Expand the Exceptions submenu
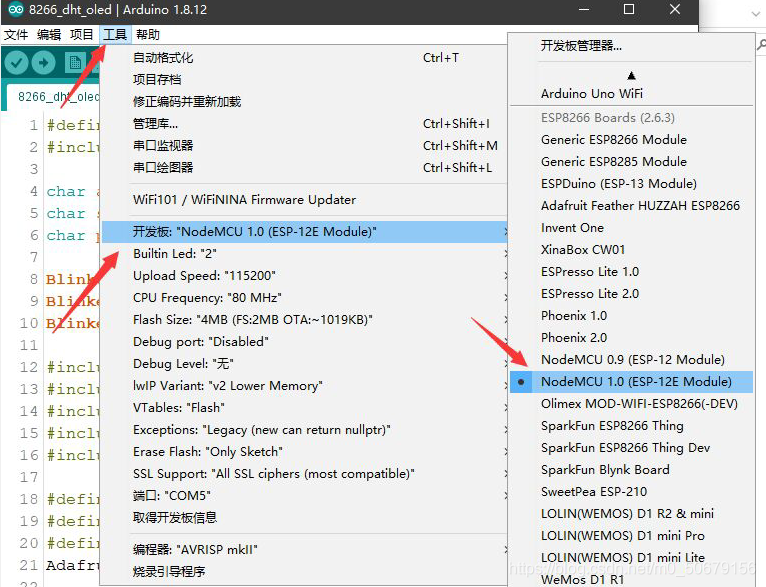 point(305,430)
